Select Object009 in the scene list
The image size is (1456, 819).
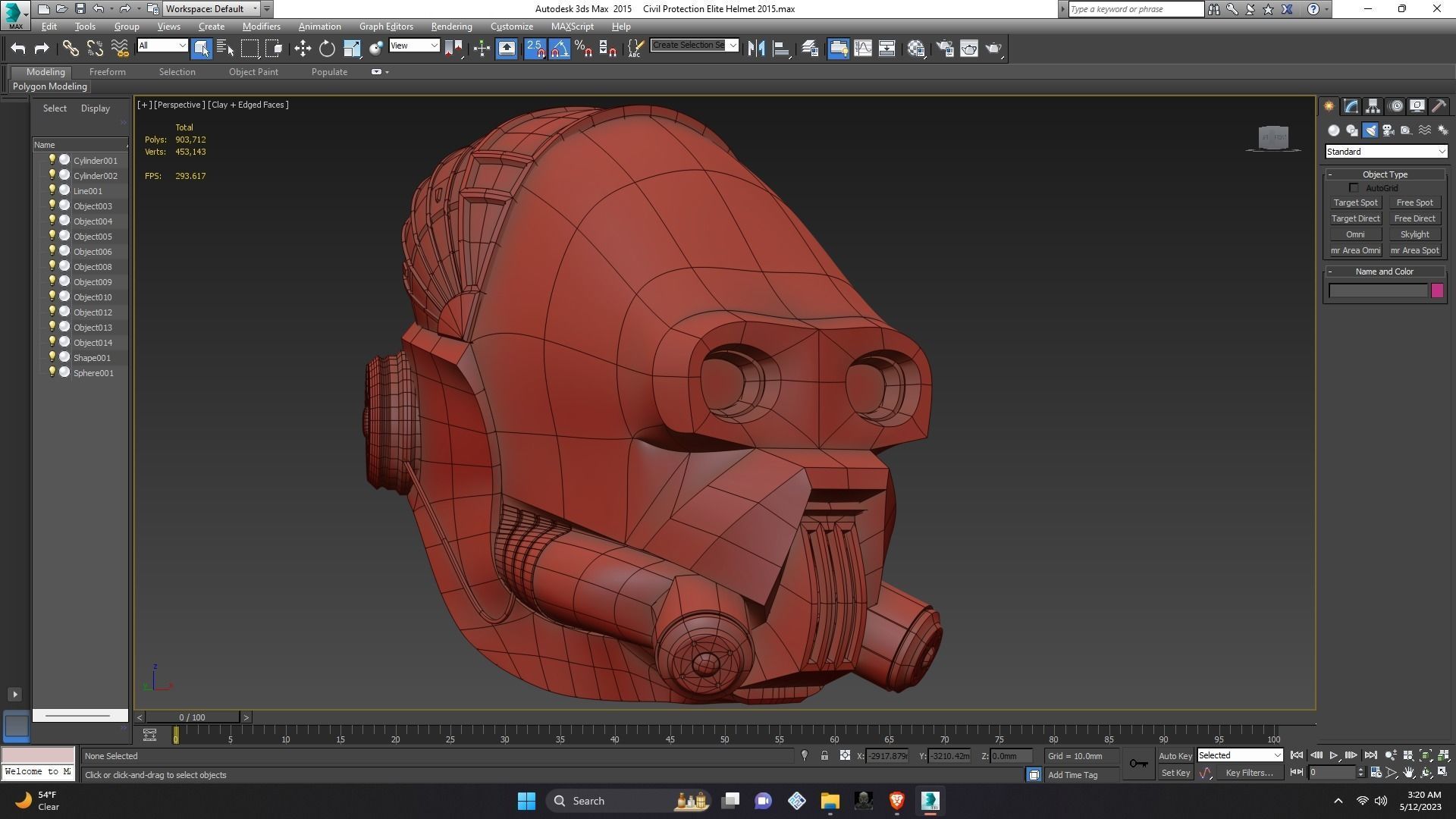coord(93,281)
